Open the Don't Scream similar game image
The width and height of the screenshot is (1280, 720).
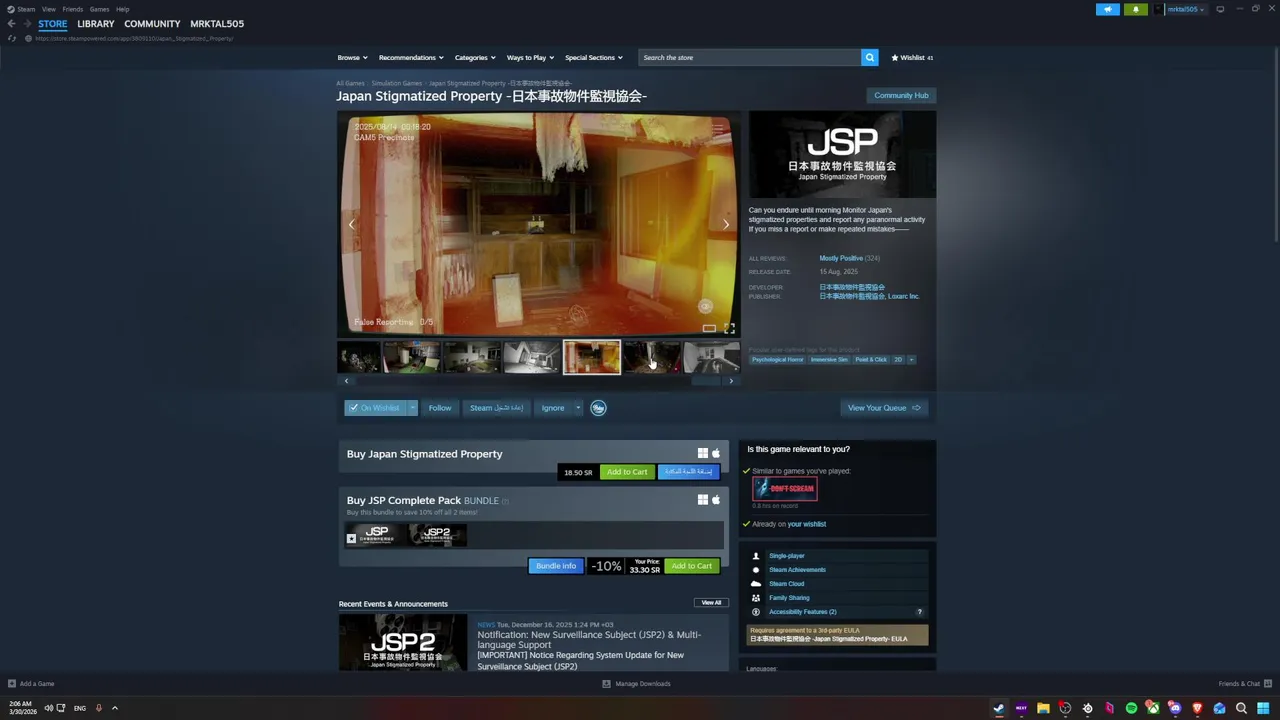785,488
